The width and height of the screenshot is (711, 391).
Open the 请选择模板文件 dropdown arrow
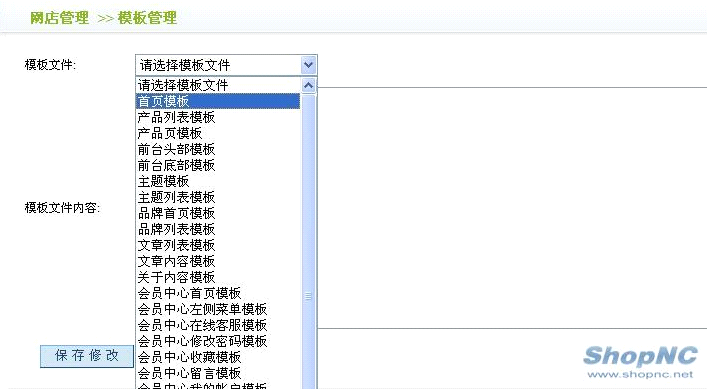(308, 65)
